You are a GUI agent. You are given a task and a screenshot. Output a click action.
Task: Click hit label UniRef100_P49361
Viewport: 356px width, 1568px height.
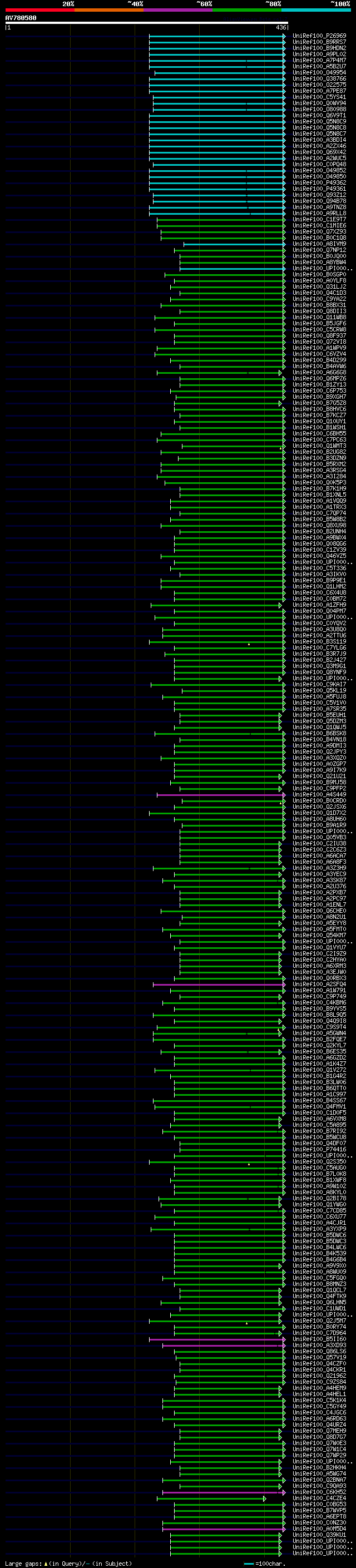(319, 189)
